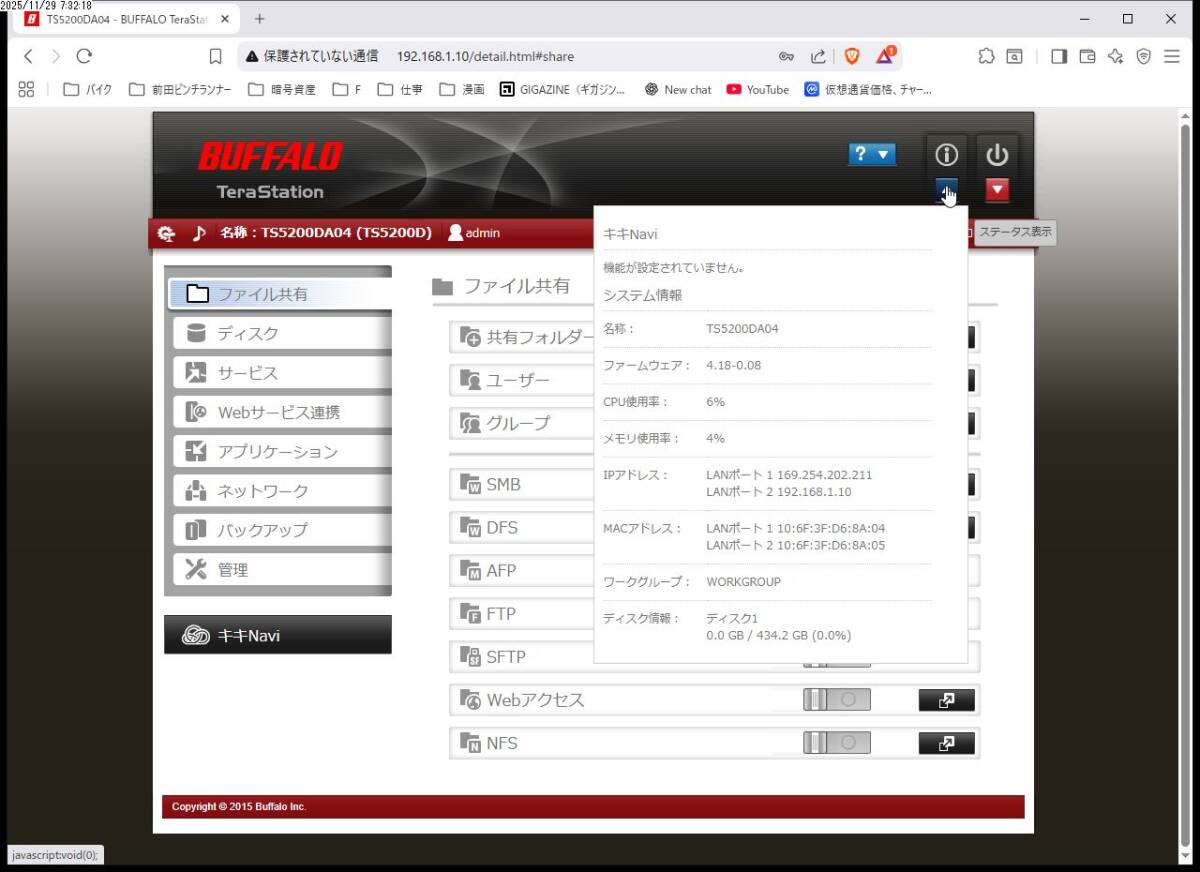Screen dimensions: 1200x872
Task: Click the ファイル共有 page heading
Action: pos(516,286)
